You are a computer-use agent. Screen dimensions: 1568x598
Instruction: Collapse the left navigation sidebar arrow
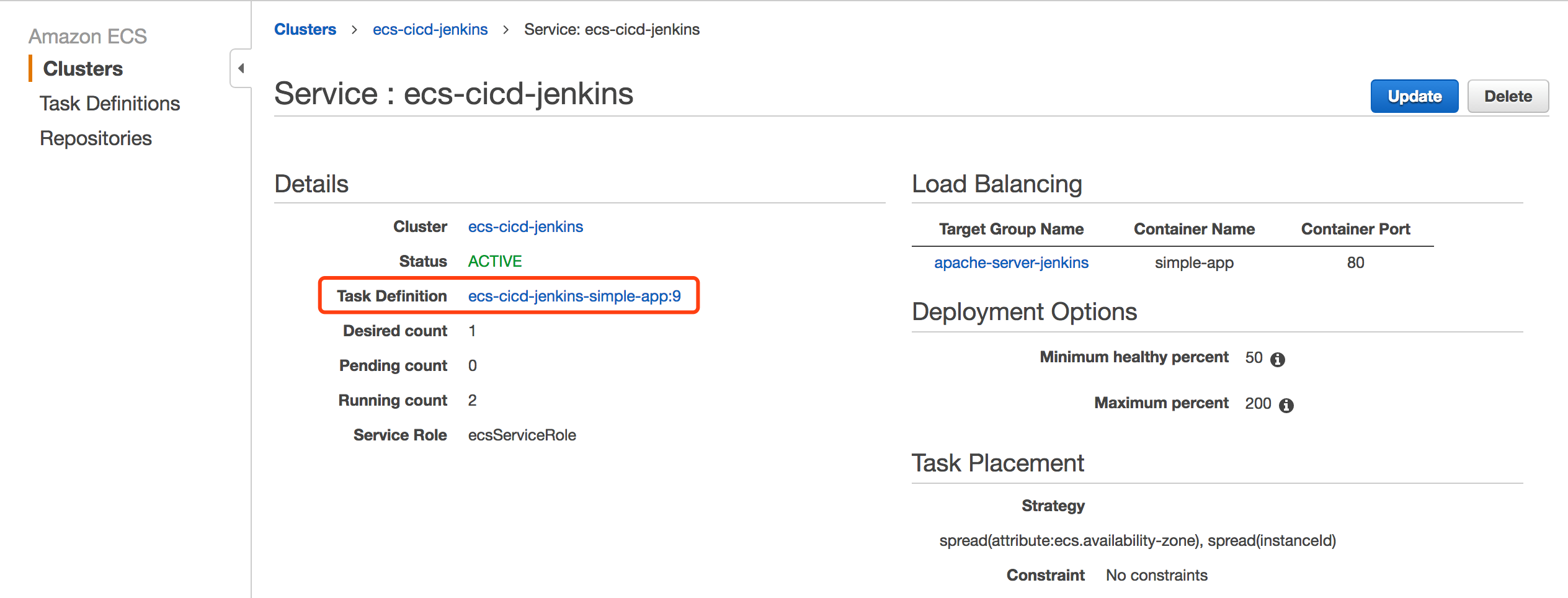point(241,68)
